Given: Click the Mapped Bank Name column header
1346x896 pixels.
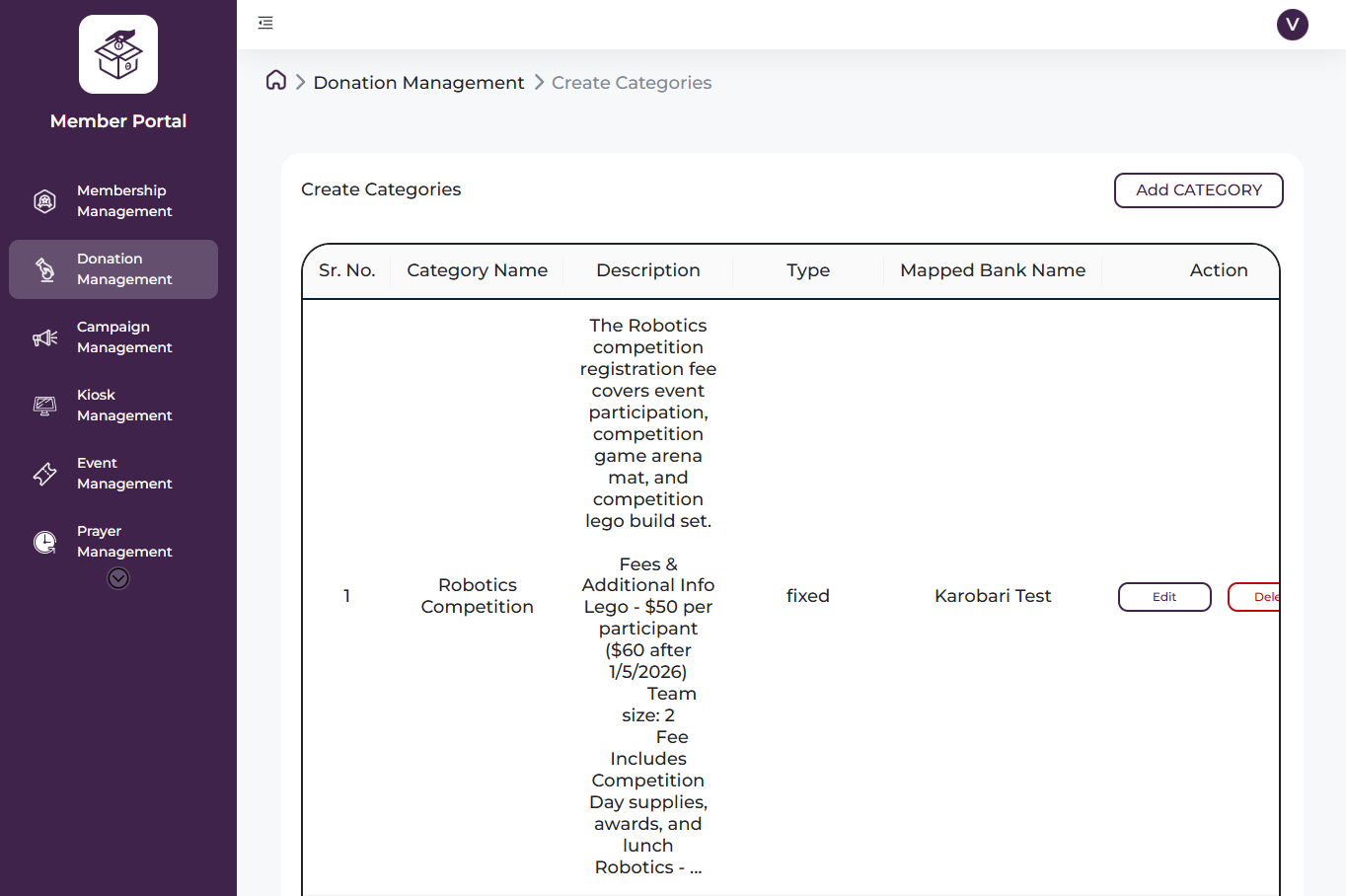Looking at the screenshot, I should (x=992, y=270).
